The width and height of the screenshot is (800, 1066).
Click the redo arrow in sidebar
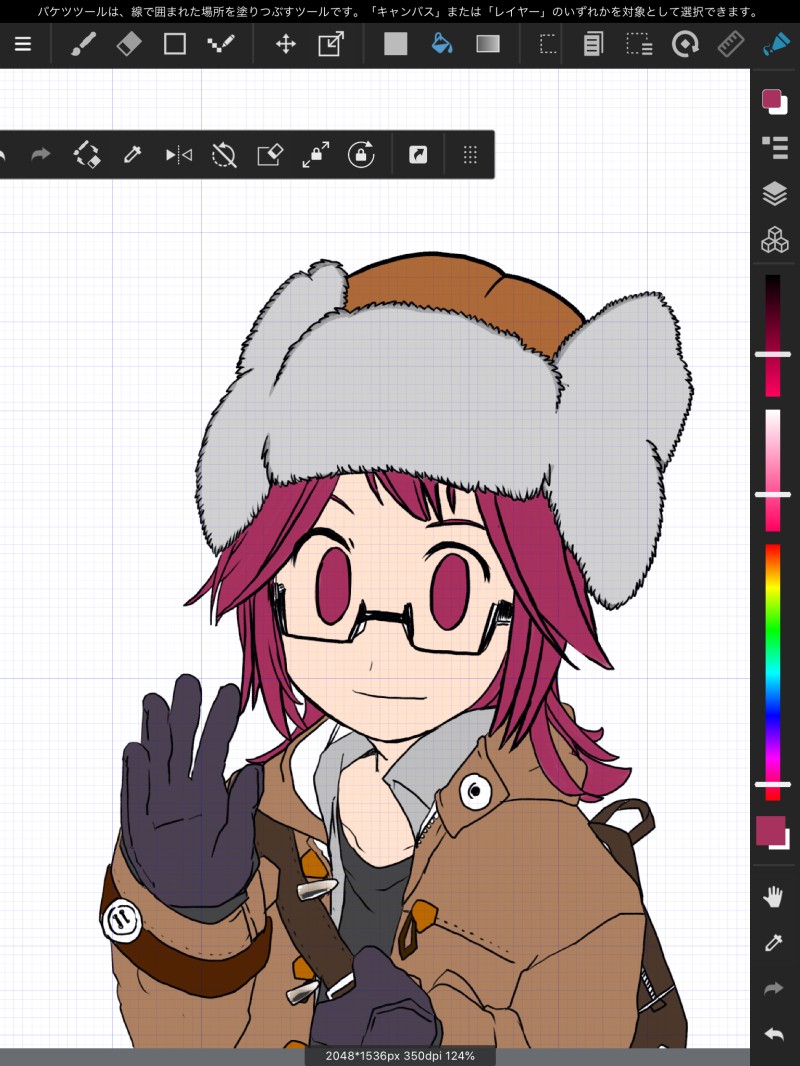(773, 988)
